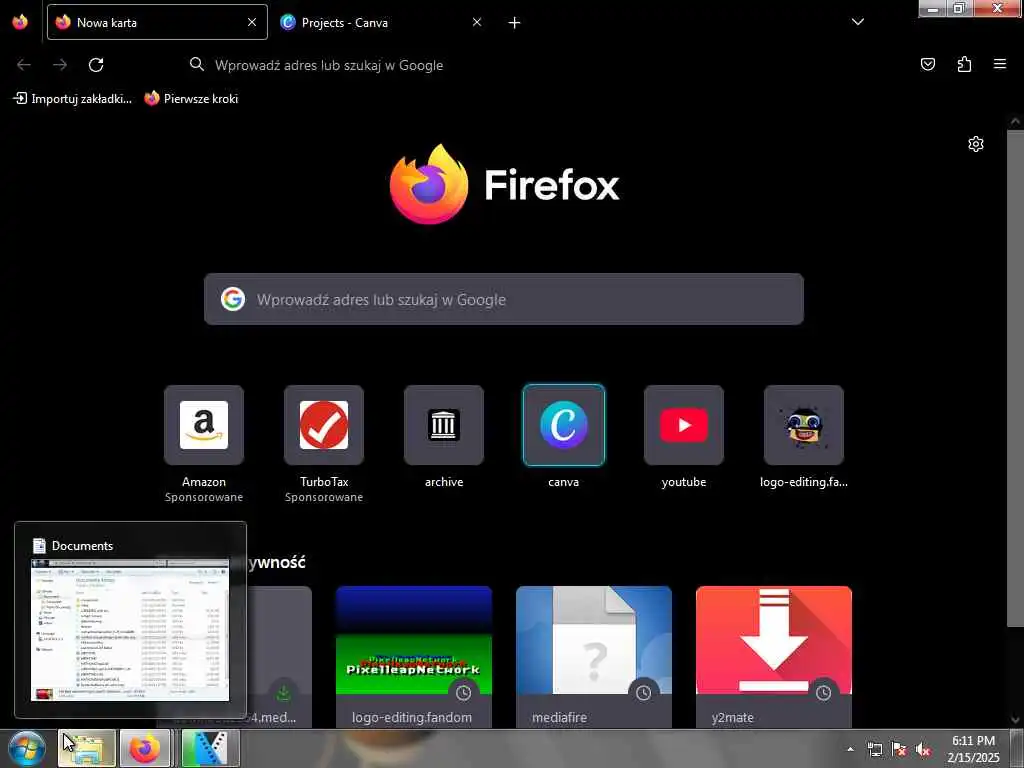Reload the current page
This screenshot has height=768, width=1024.
[x=96, y=65]
